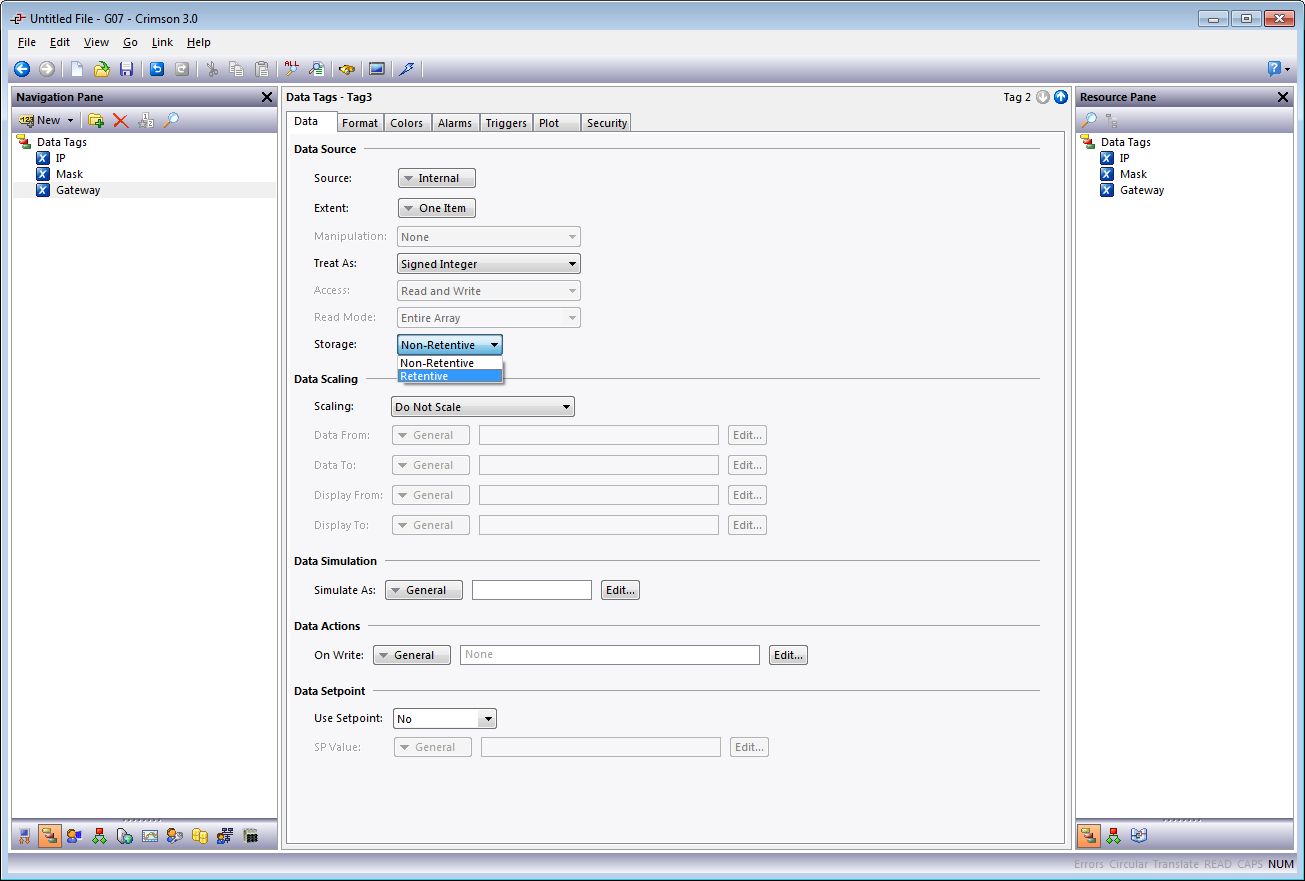
Task: Click the blue Back arrow in toolbar
Action: [x=22, y=69]
